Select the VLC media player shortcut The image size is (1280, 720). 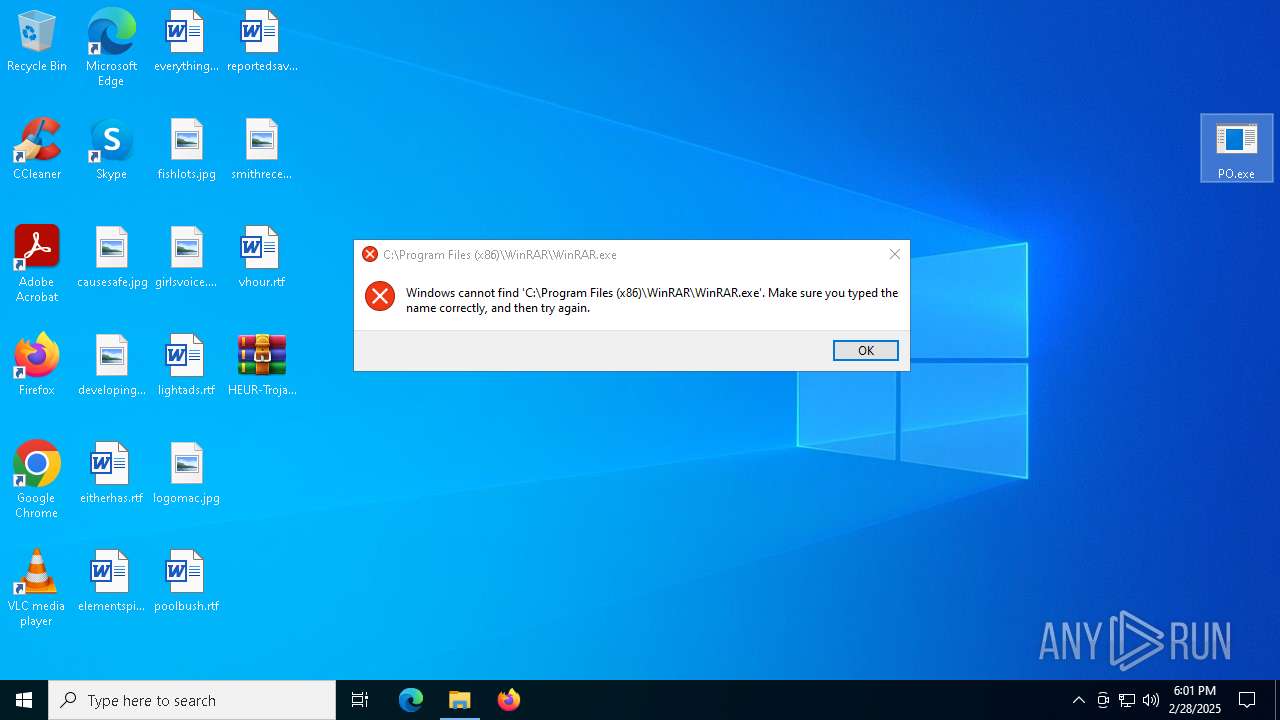click(x=37, y=588)
